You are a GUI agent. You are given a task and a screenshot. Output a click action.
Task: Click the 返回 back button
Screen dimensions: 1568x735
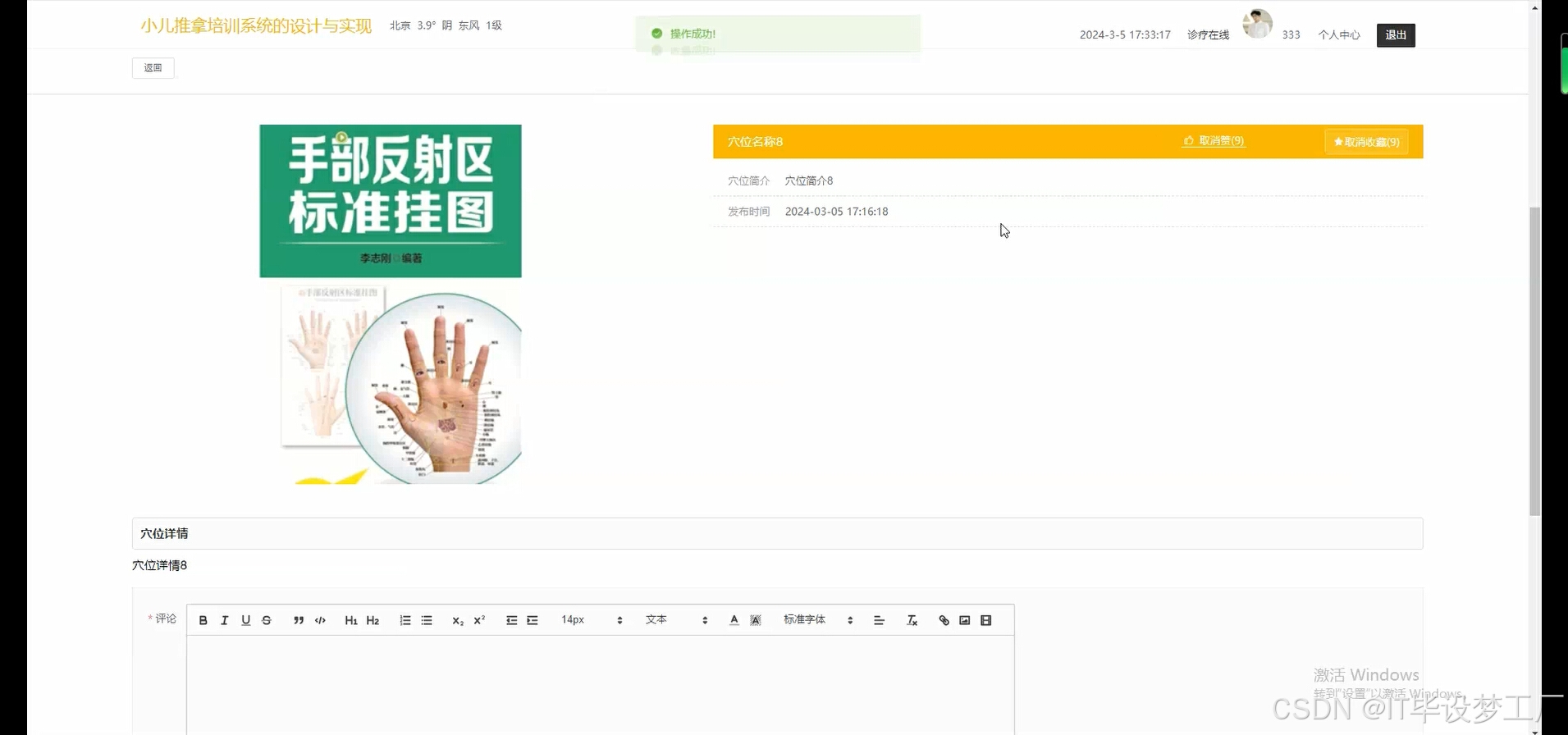coord(153,68)
